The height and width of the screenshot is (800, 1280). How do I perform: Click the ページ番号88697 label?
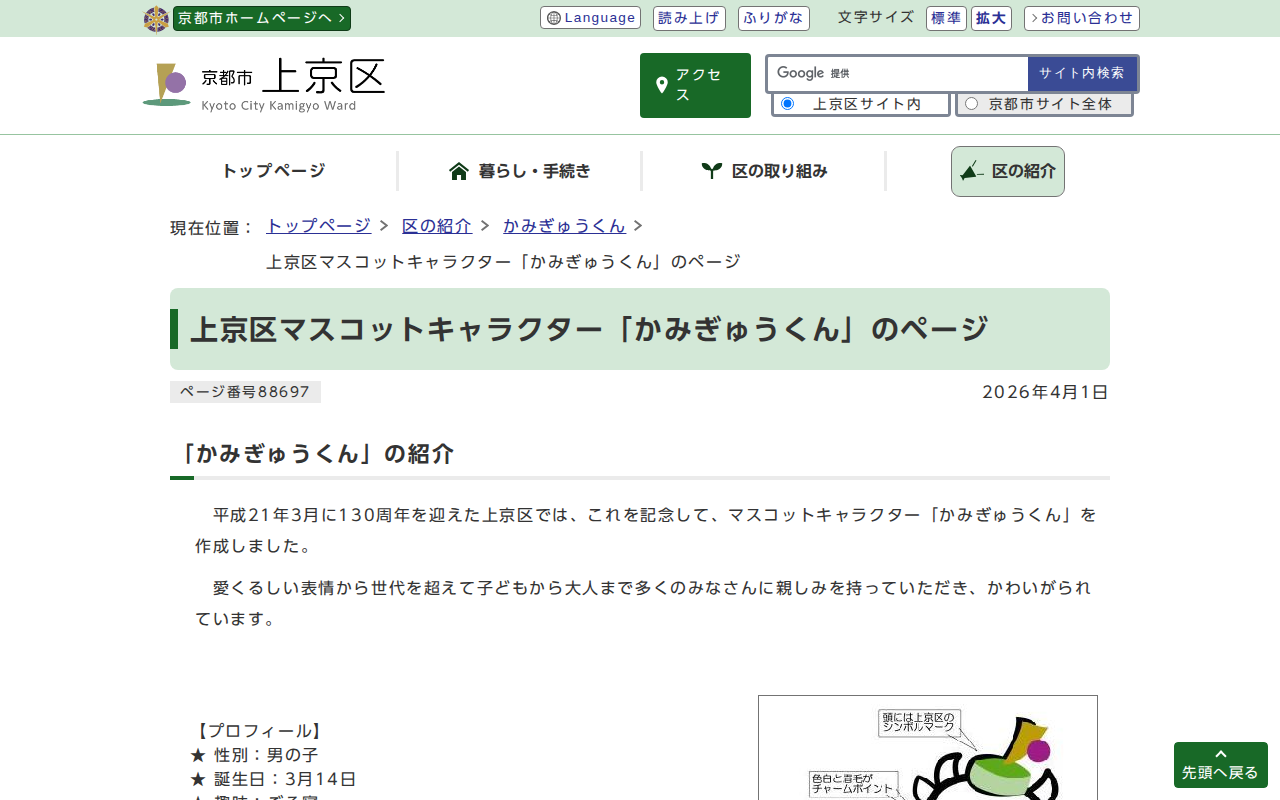[x=245, y=392]
